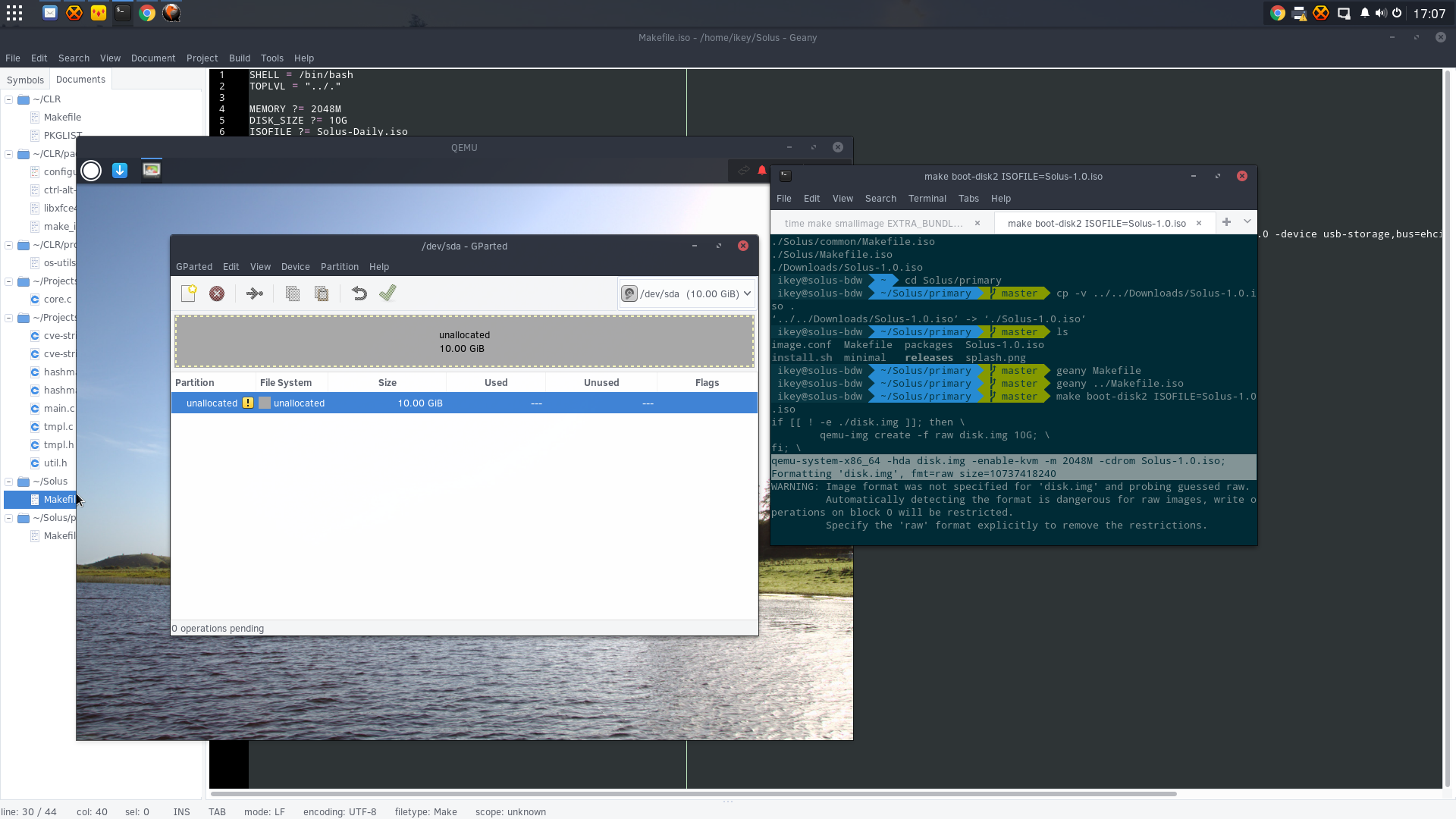Collapse the ~/Solus folder node
This screenshot has height=819, width=1456.
point(8,482)
